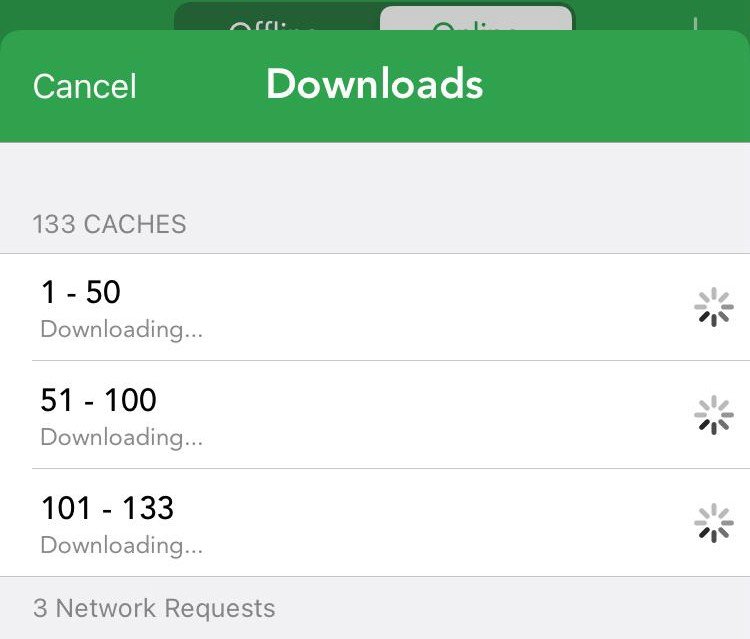Viewport: 750px width, 639px height.
Task: Click the dimmed background strip above the sheet
Action: tap(86, 14)
